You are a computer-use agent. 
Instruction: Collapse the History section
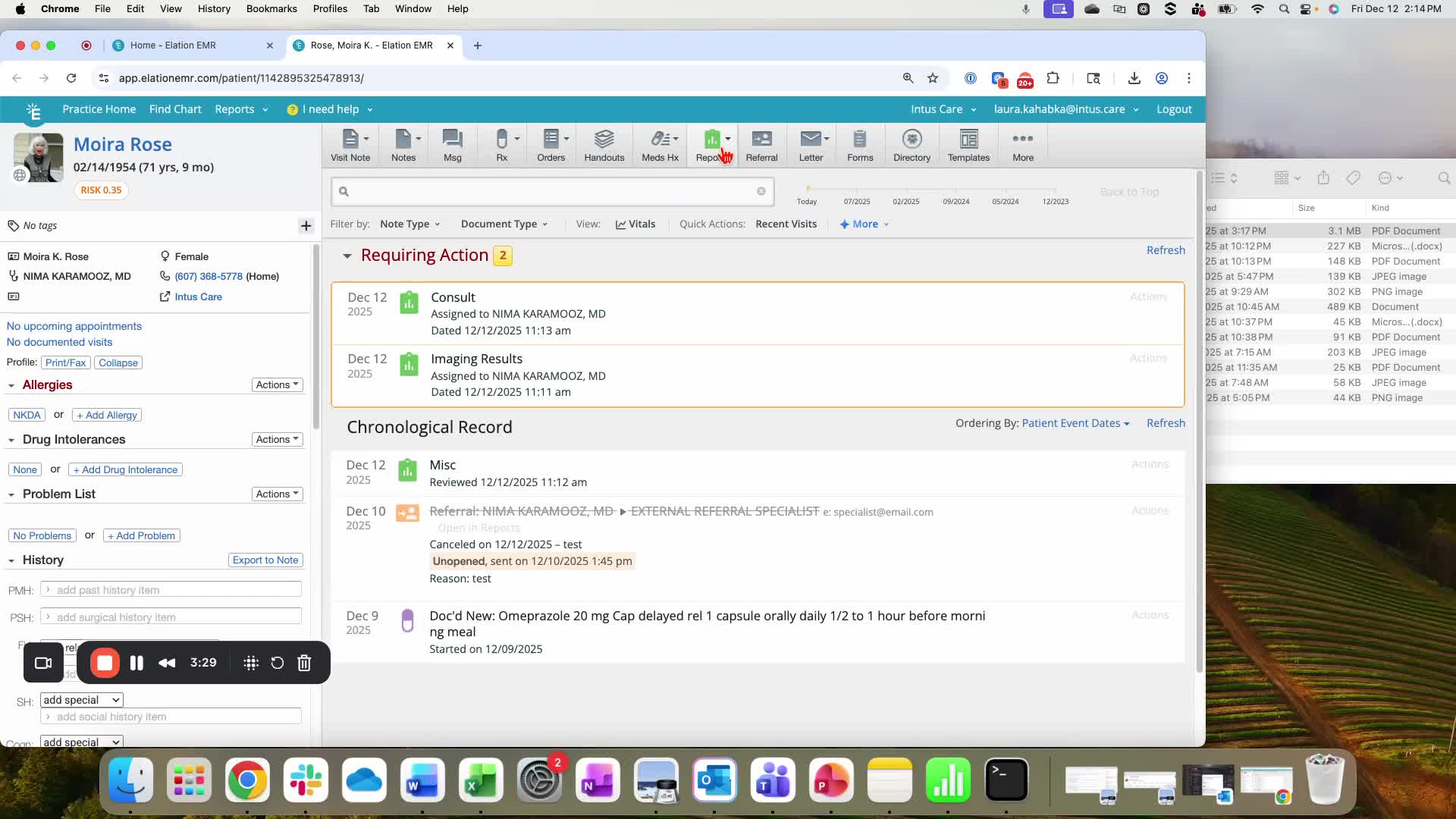click(x=11, y=561)
